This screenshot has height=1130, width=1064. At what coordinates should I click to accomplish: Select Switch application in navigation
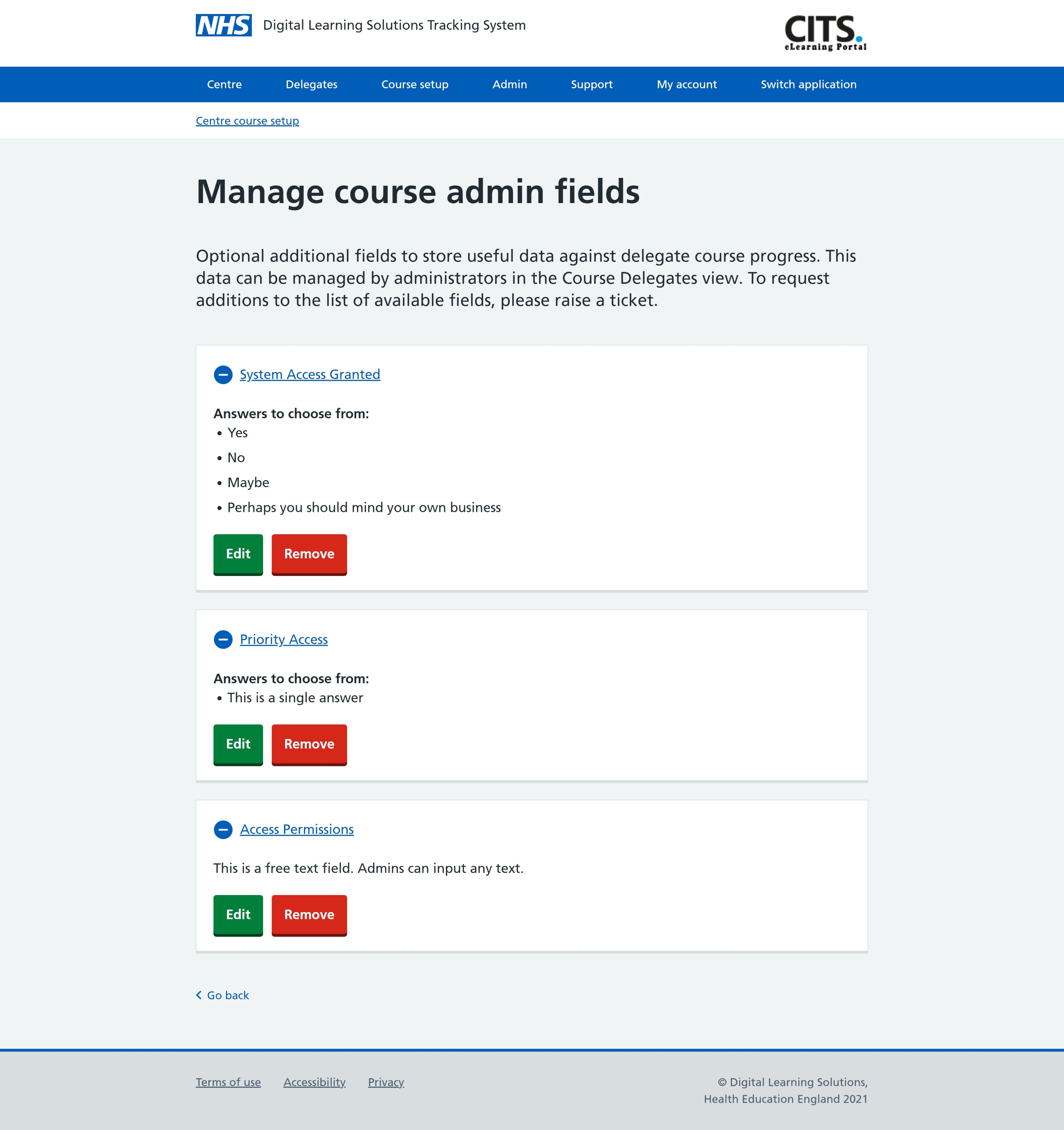coord(808,85)
